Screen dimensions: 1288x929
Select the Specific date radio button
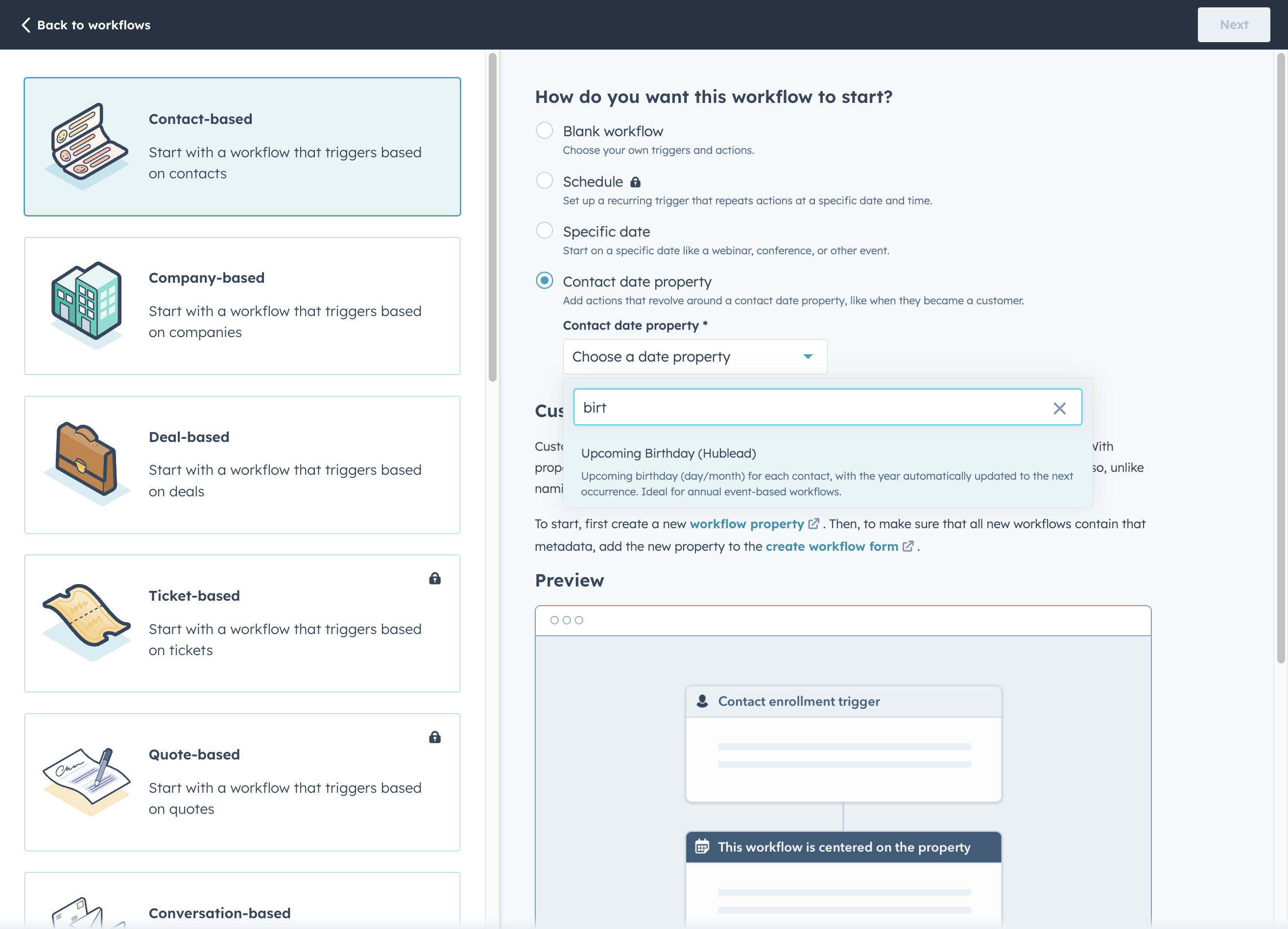point(544,231)
